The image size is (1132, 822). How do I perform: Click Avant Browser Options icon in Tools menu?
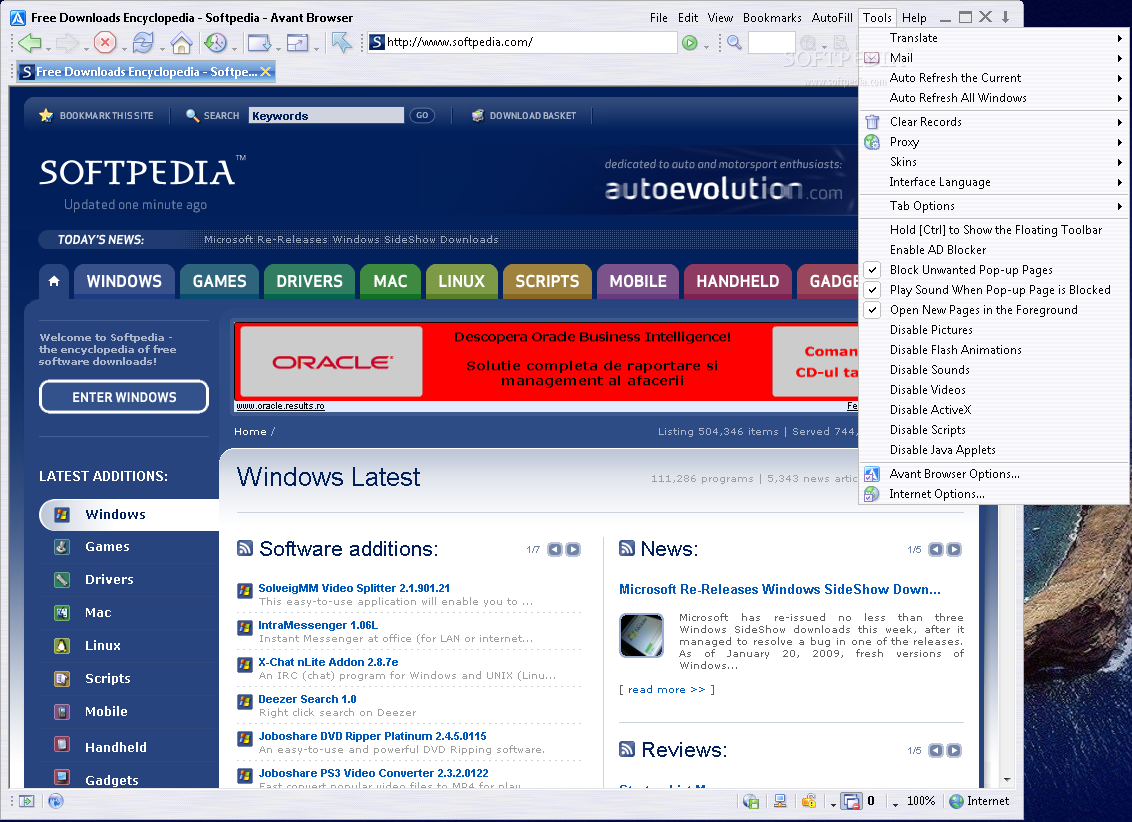click(x=872, y=474)
